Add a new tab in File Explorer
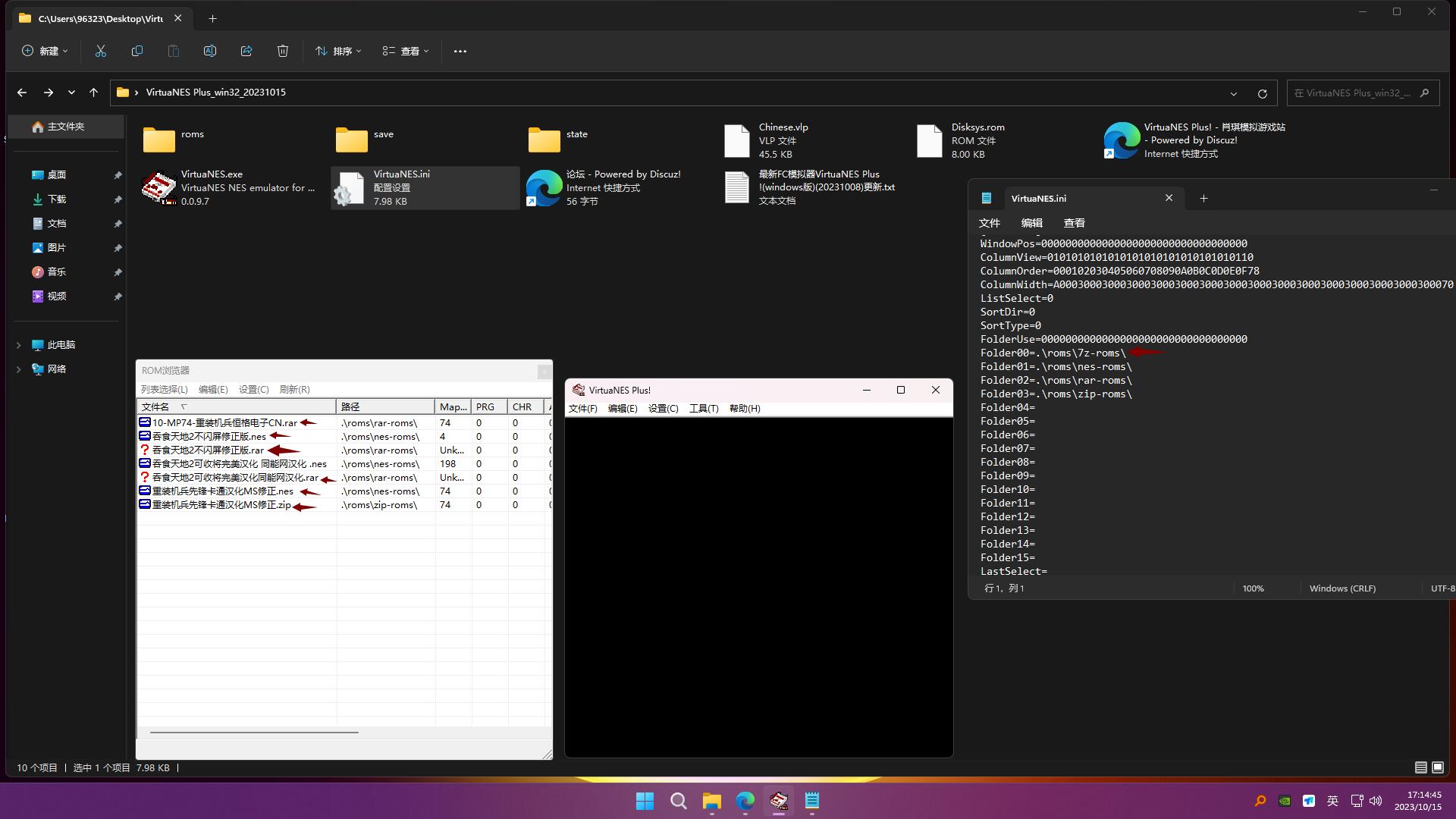 tap(212, 18)
